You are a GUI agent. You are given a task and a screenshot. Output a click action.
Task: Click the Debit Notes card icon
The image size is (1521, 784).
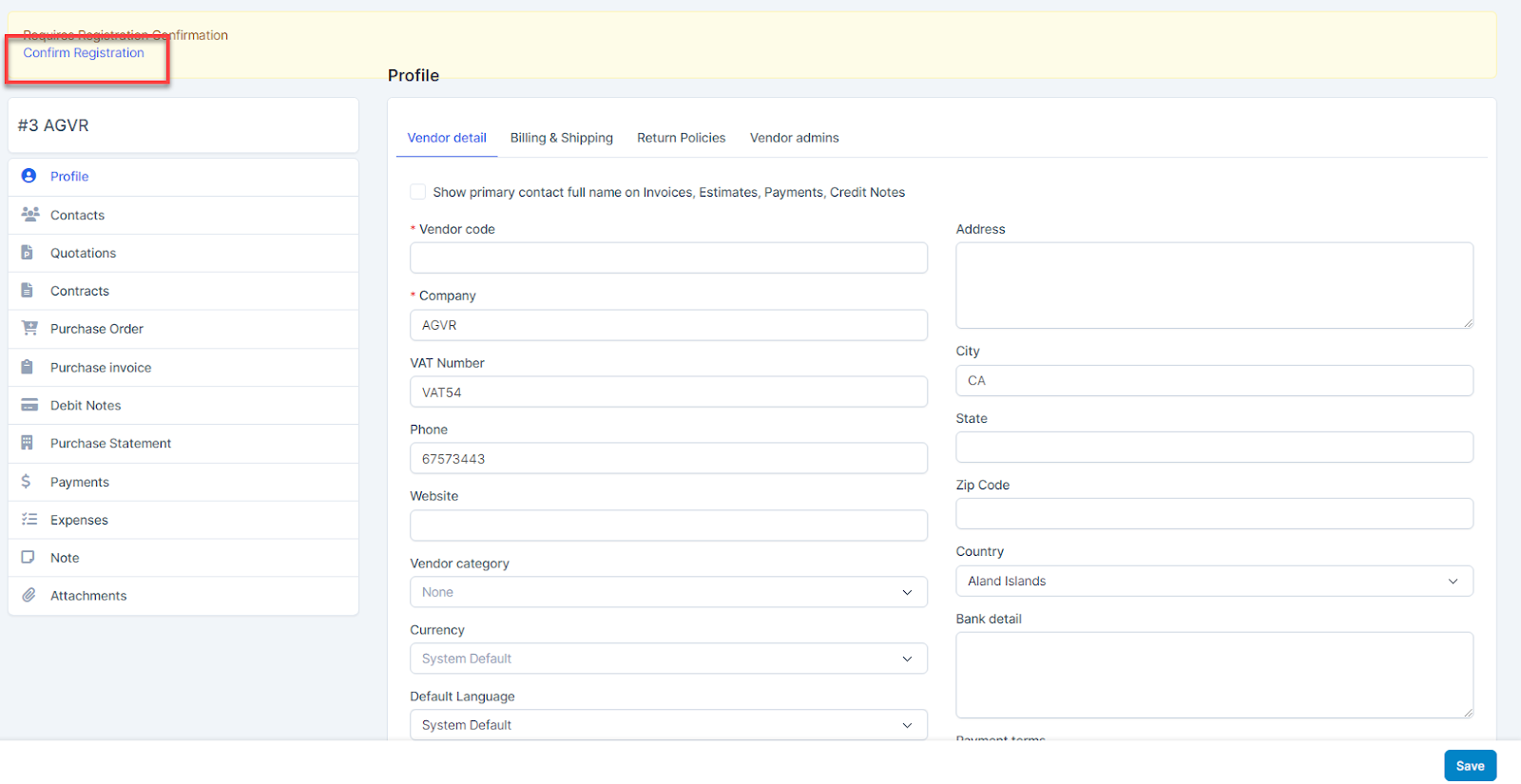[29, 406]
